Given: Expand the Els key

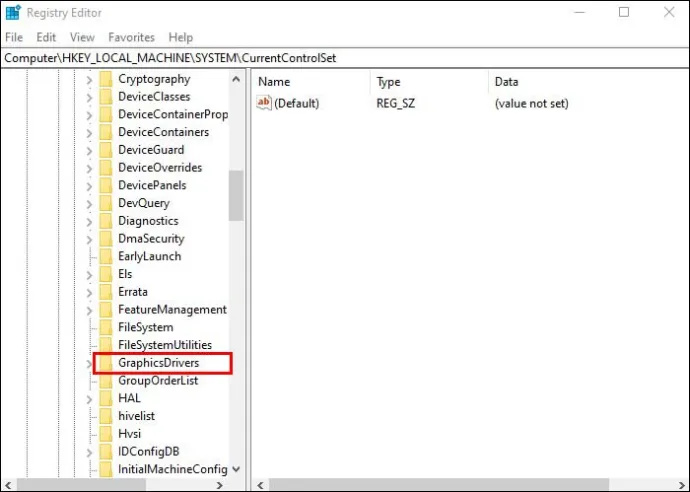Looking at the screenshot, I should tap(89, 275).
